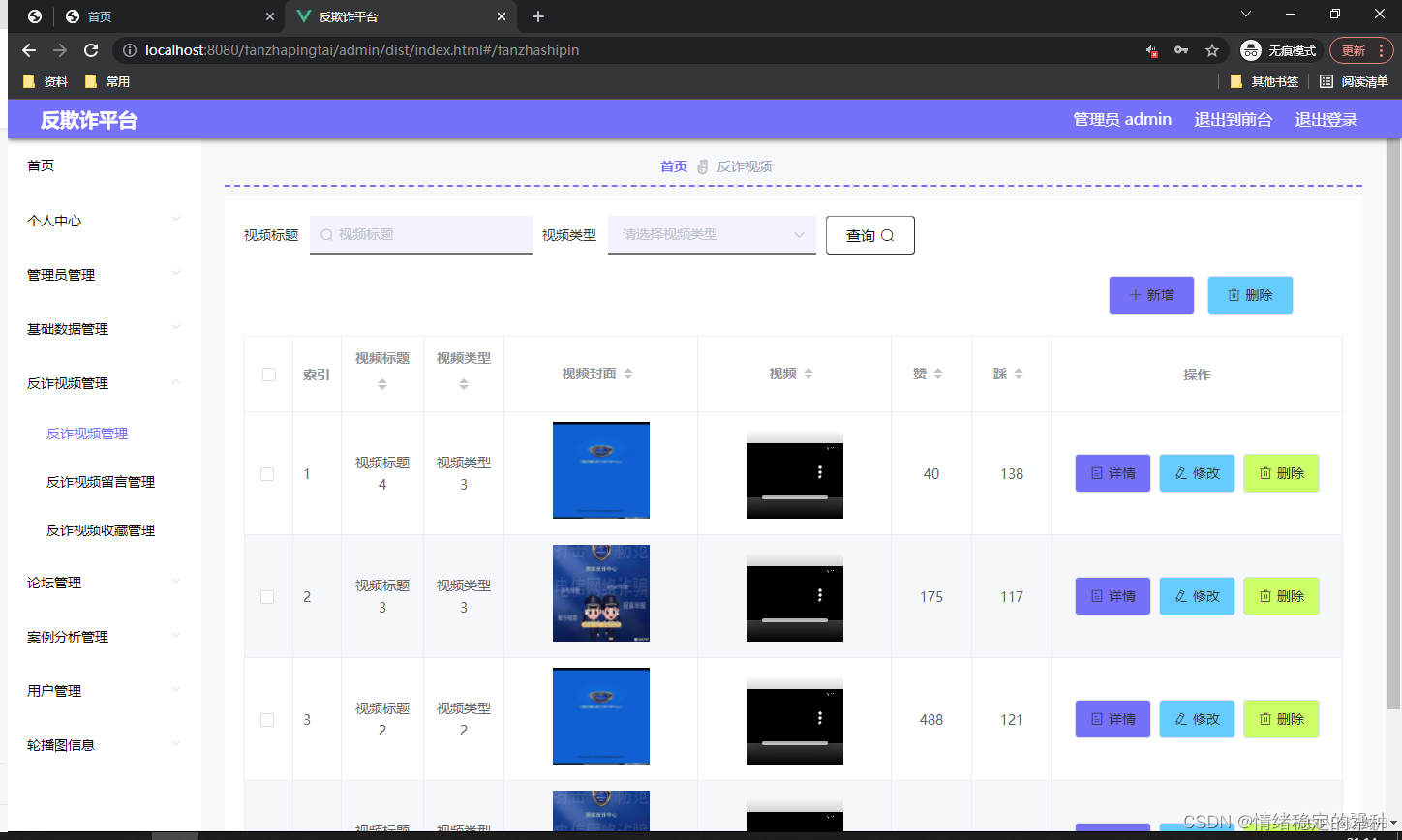Click 退出登录 in the header
Viewport: 1402px width, 840px height.
(x=1326, y=120)
